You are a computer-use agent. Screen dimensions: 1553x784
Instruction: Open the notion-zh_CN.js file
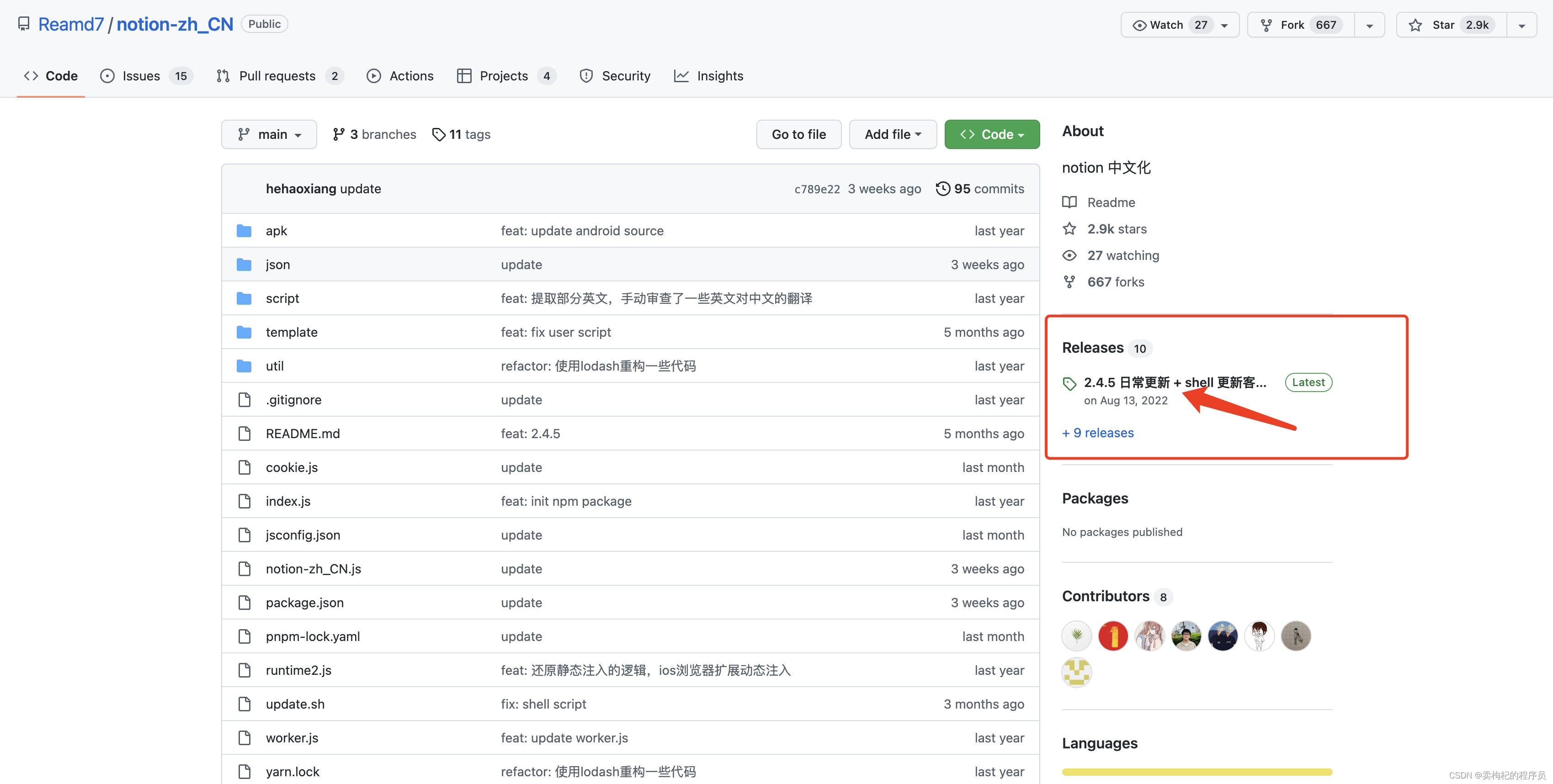tap(314, 569)
